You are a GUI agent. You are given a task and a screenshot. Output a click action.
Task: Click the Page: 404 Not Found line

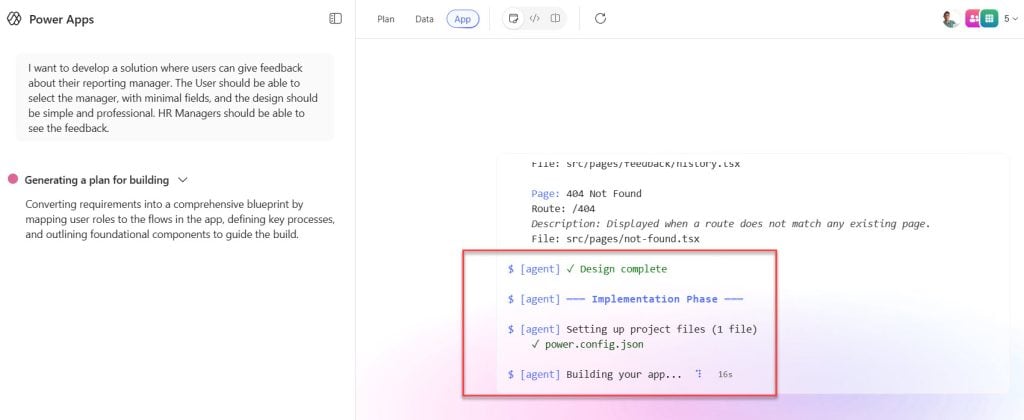pyautogui.click(x=586, y=193)
